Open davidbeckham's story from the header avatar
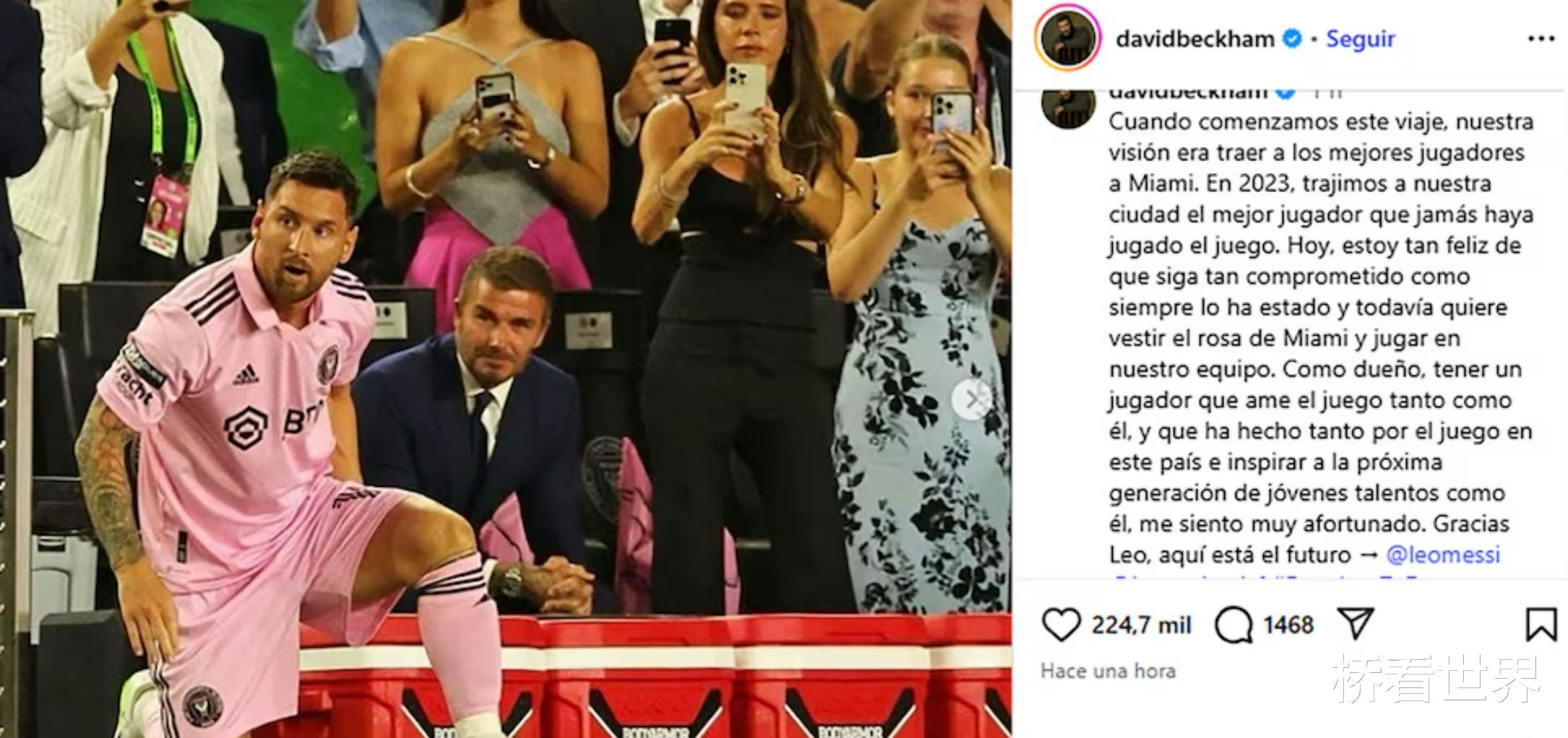This screenshot has height=738, width=1568. click(1067, 39)
